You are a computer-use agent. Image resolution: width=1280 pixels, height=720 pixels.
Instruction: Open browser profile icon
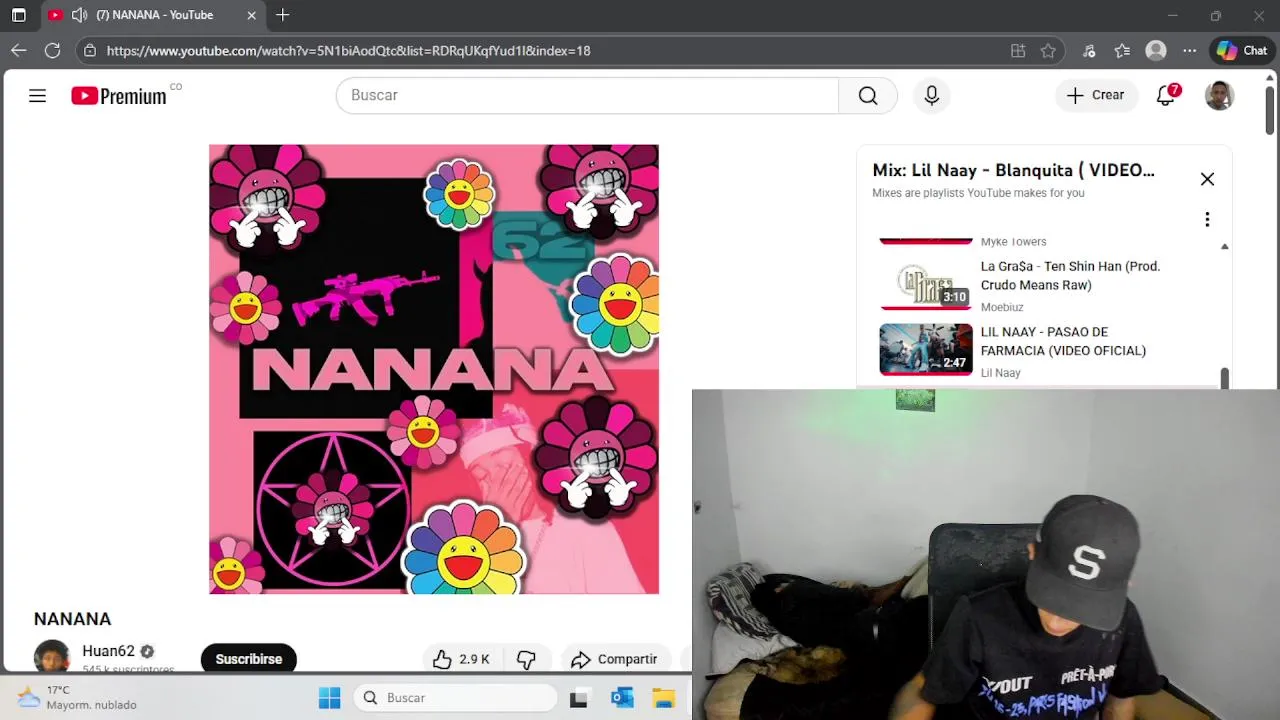click(x=1156, y=50)
